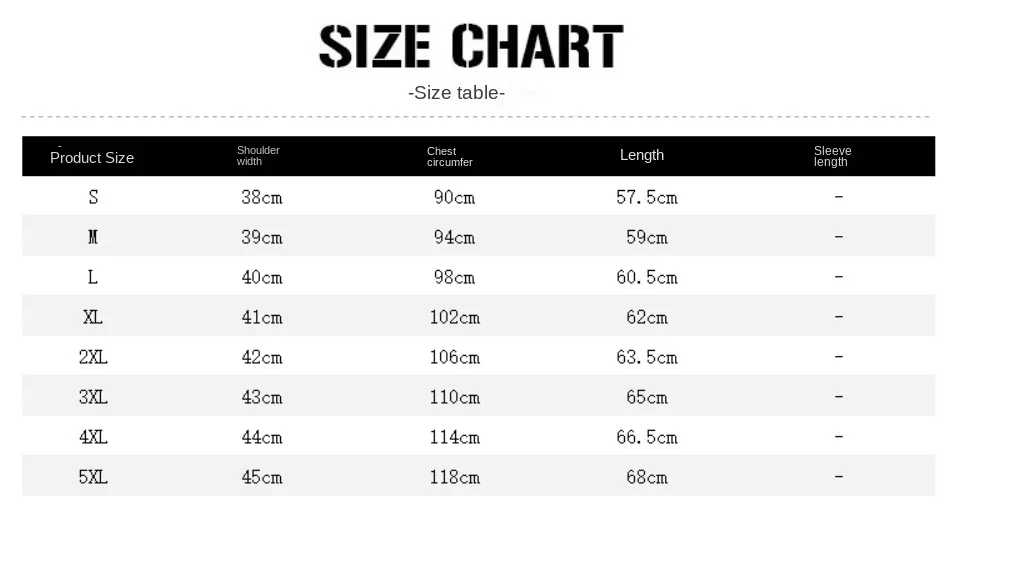
Task: Select the 3XL size row label
Action: pos(93,397)
